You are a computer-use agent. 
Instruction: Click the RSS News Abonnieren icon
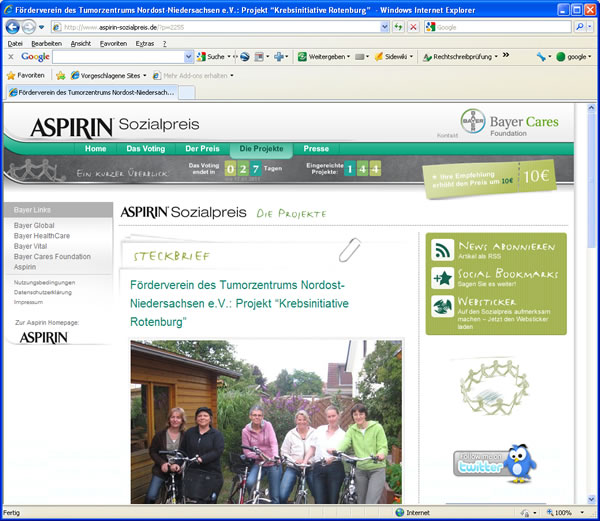[443, 250]
